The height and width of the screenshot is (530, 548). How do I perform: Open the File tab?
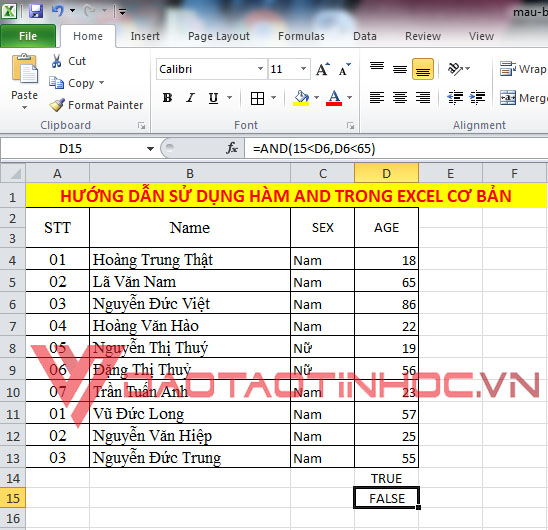(x=28, y=36)
